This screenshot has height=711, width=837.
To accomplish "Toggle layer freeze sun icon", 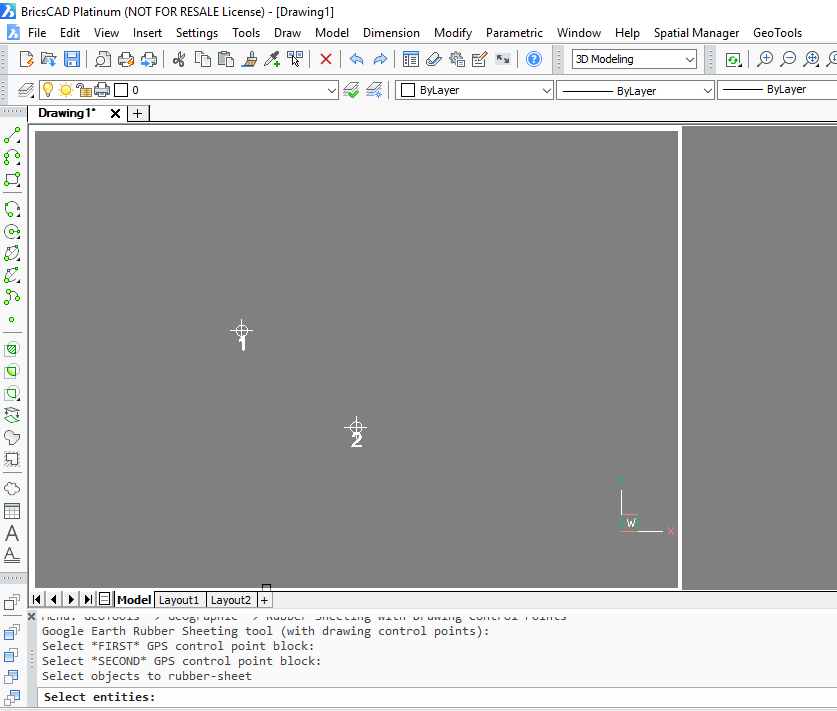I will [65, 90].
